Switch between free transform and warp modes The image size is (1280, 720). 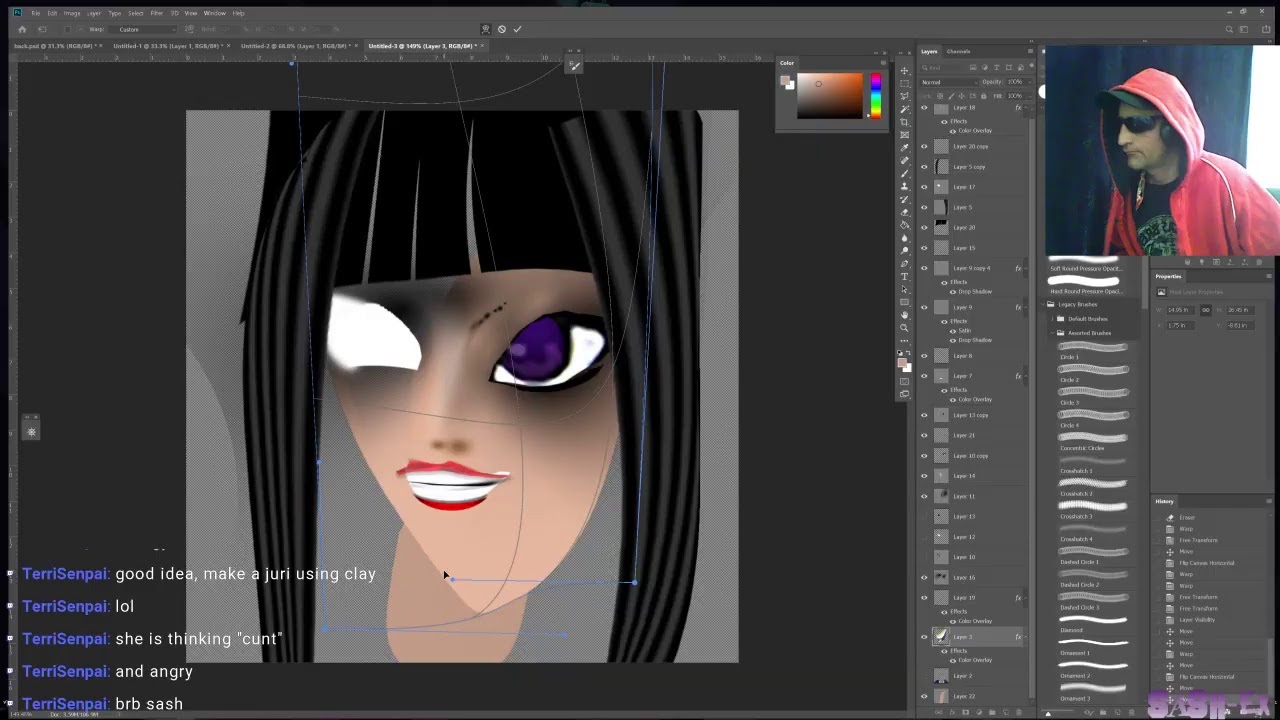pyautogui.click(x=486, y=29)
